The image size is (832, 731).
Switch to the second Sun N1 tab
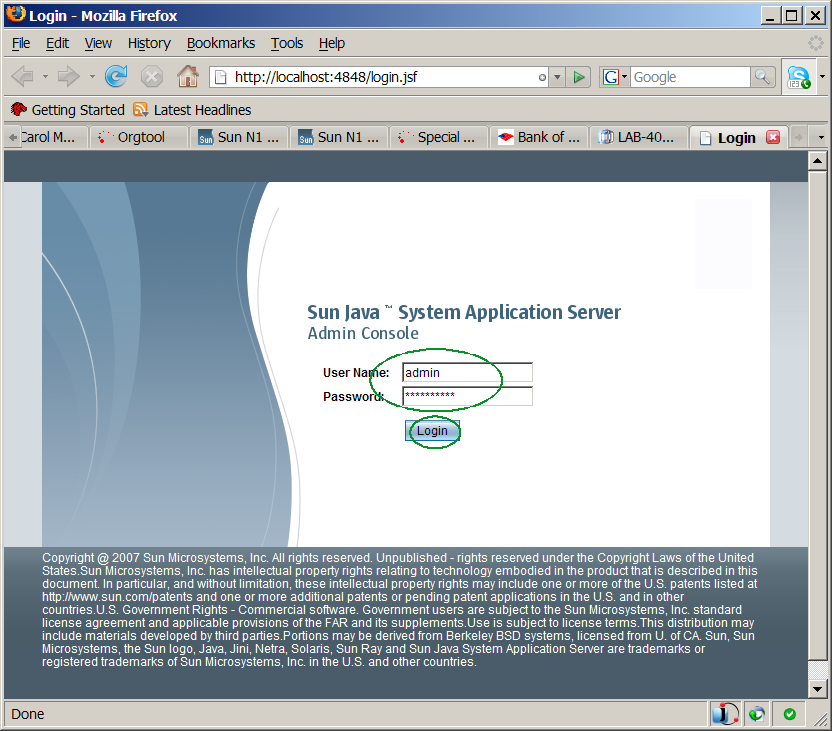tap(339, 137)
